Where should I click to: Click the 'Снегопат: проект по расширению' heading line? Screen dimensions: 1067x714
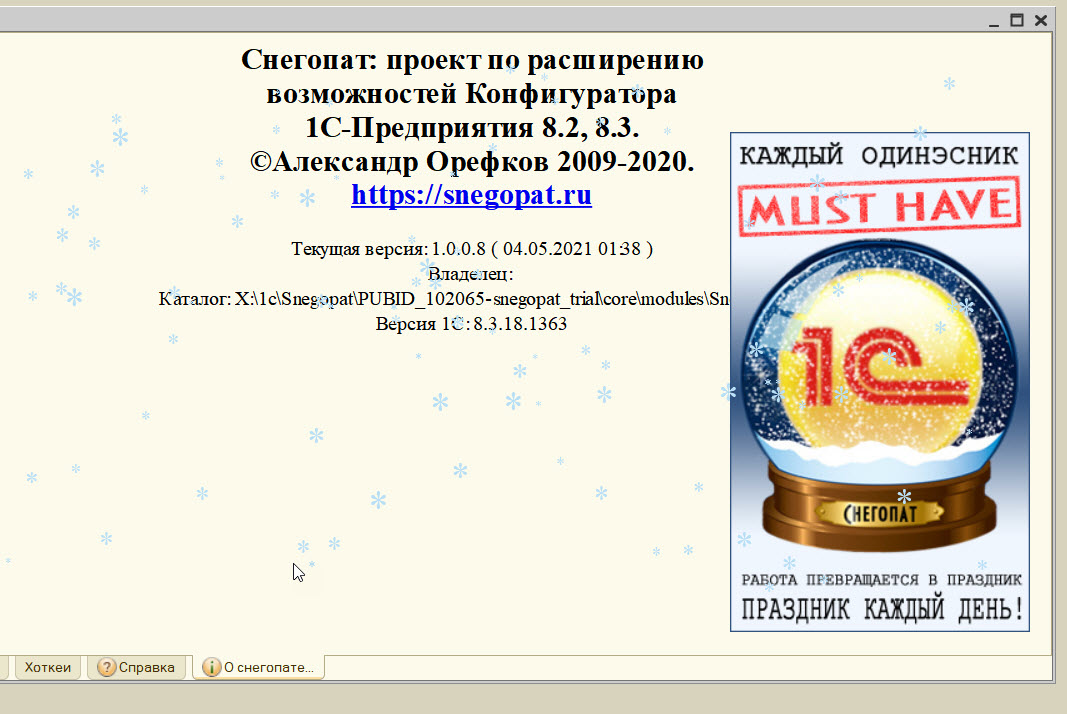point(472,60)
